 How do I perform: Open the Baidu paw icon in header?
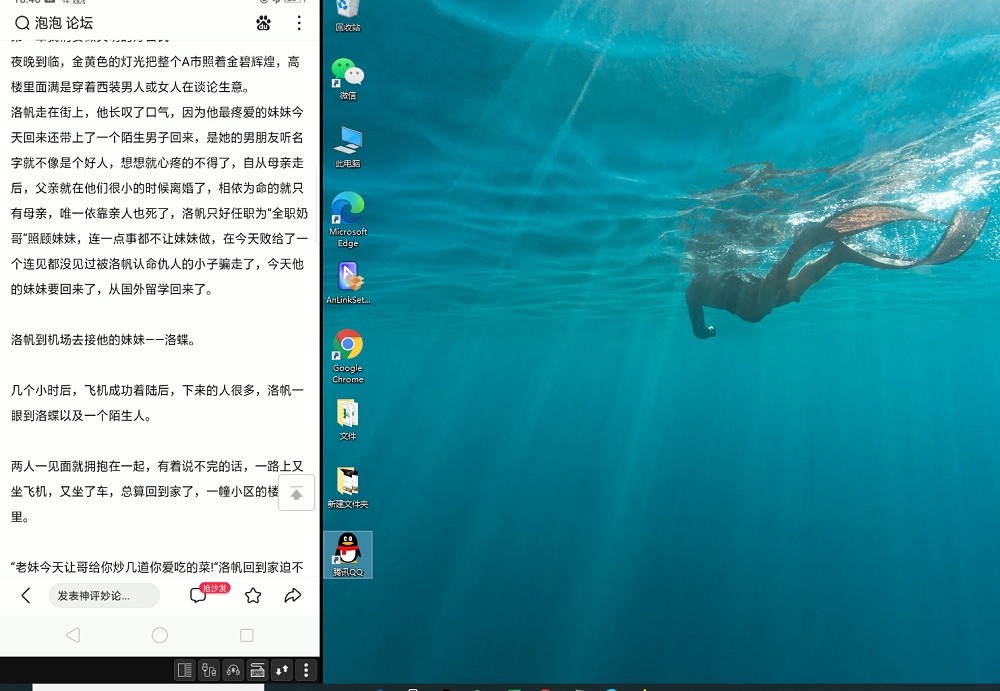[x=263, y=24]
